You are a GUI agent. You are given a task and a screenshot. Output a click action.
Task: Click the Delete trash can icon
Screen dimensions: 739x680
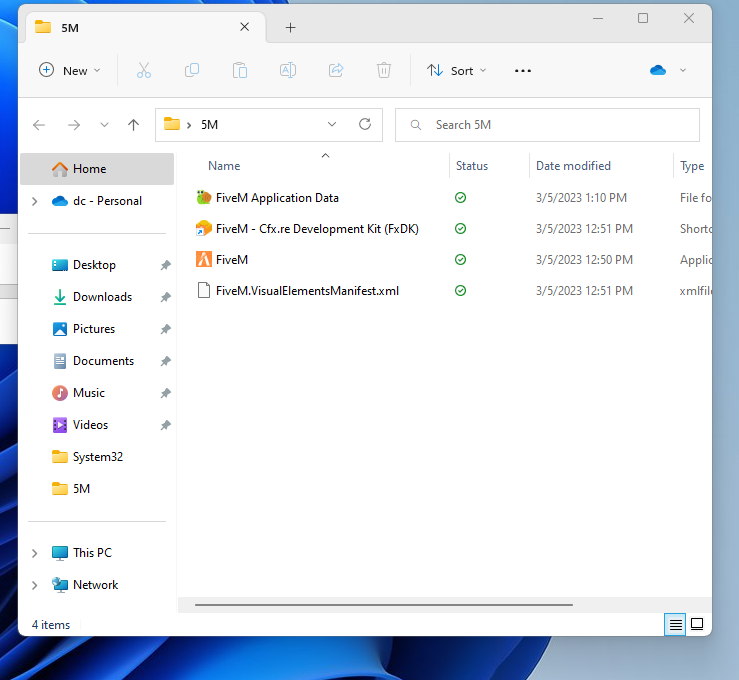384,70
